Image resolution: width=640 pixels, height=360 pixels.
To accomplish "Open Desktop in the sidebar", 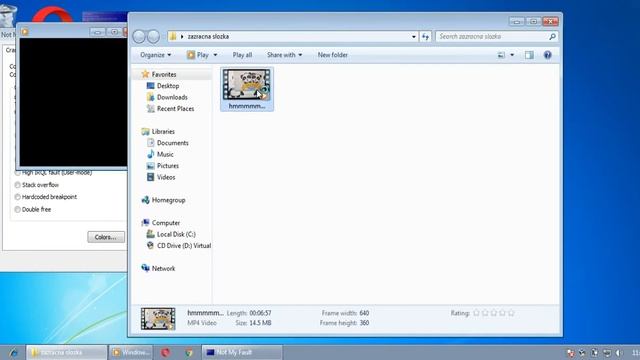I will tap(168, 86).
